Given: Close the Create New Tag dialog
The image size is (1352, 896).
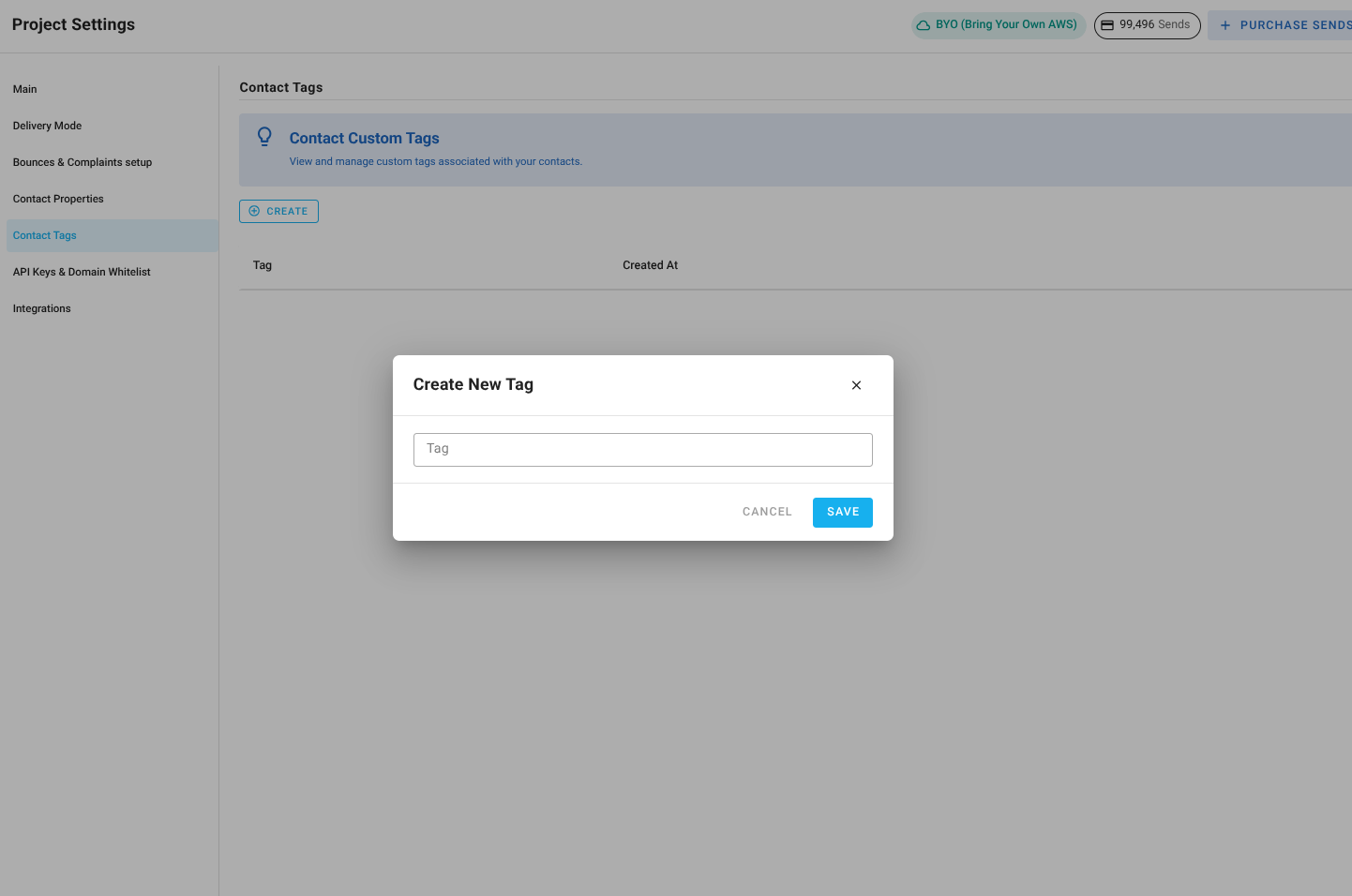Looking at the screenshot, I should (856, 384).
